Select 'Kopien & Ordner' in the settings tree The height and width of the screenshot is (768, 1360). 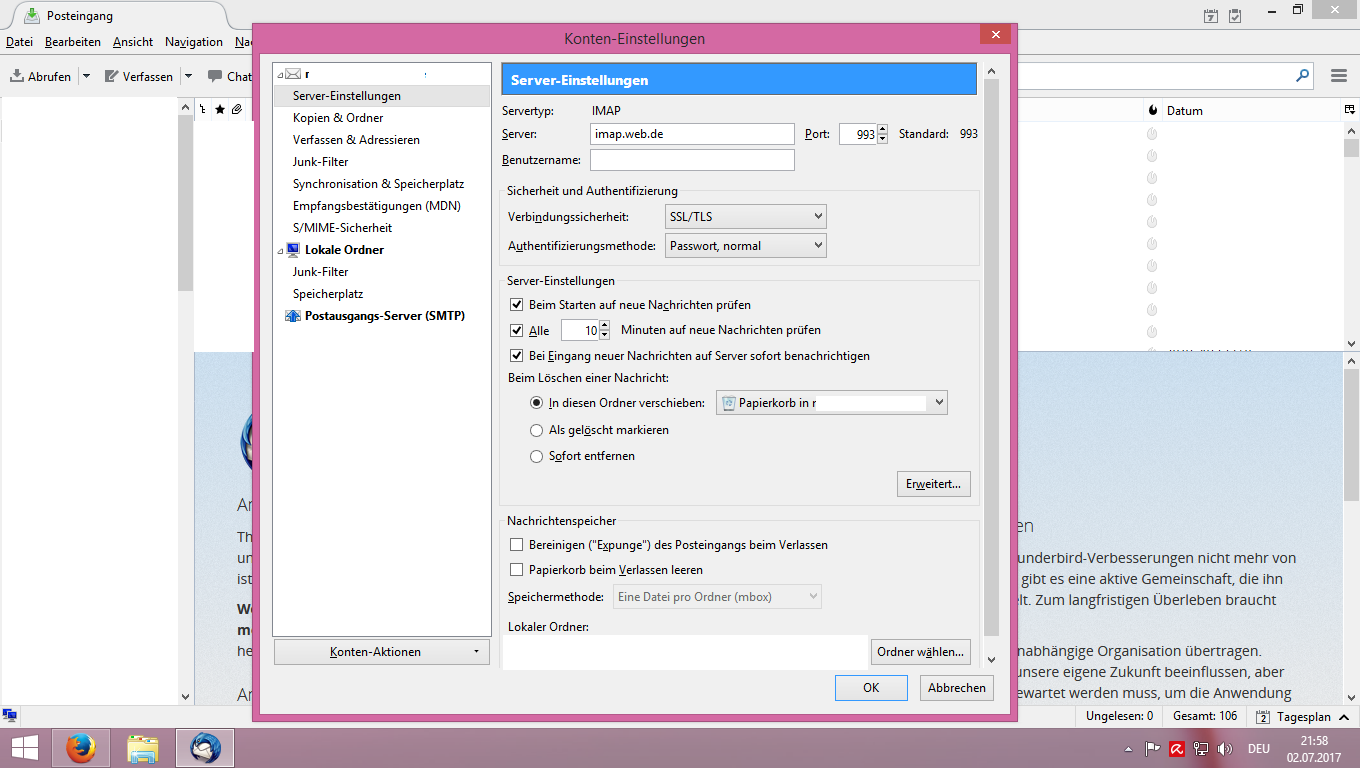click(x=338, y=118)
